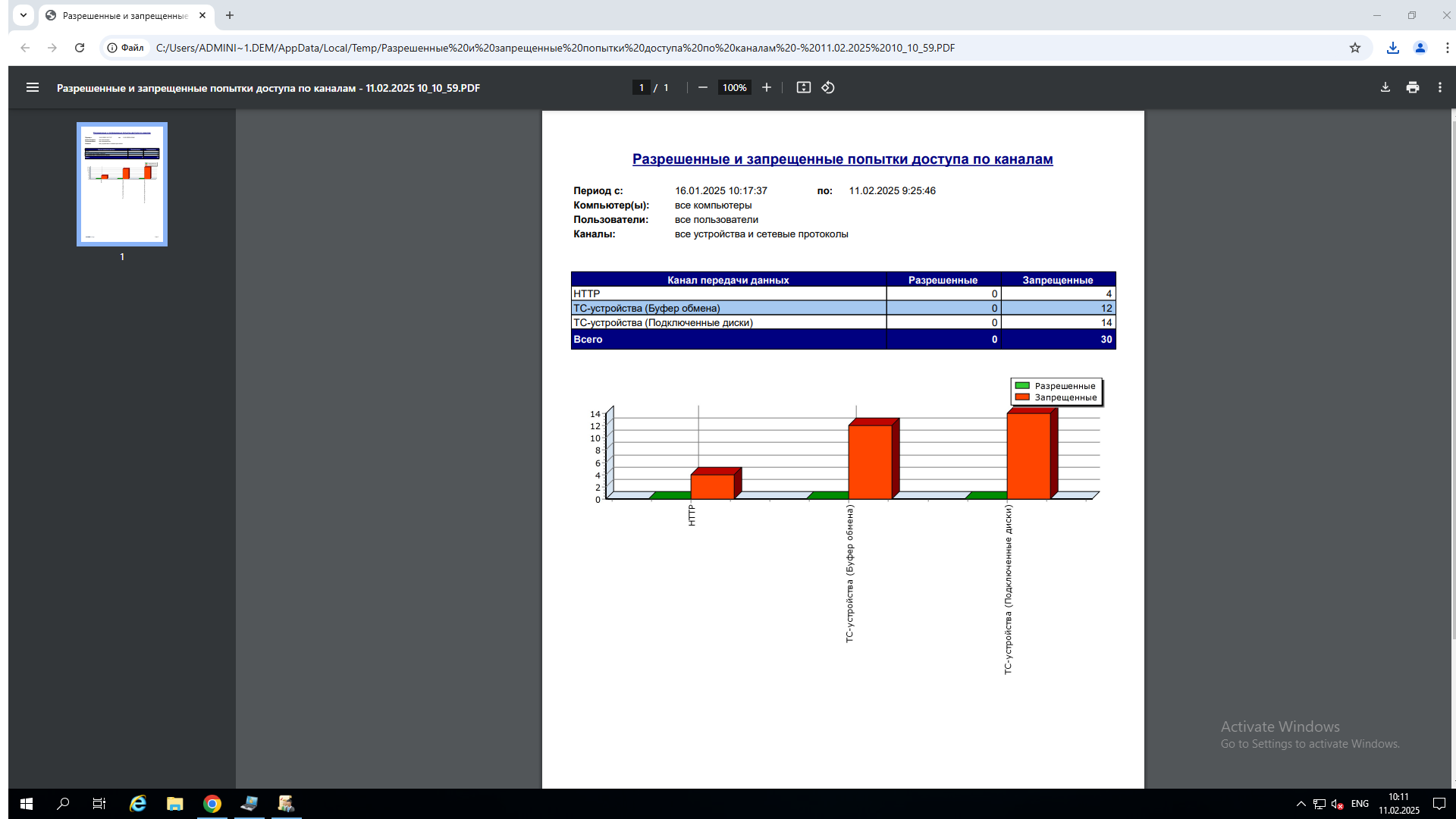Zoom in with the plus icon
Viewport: 1456px width, 819px height.
pos(767,88)
